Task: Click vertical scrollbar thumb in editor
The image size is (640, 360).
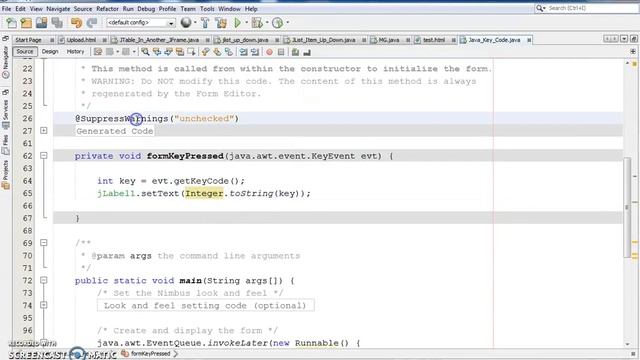Action: click(627, 207)
